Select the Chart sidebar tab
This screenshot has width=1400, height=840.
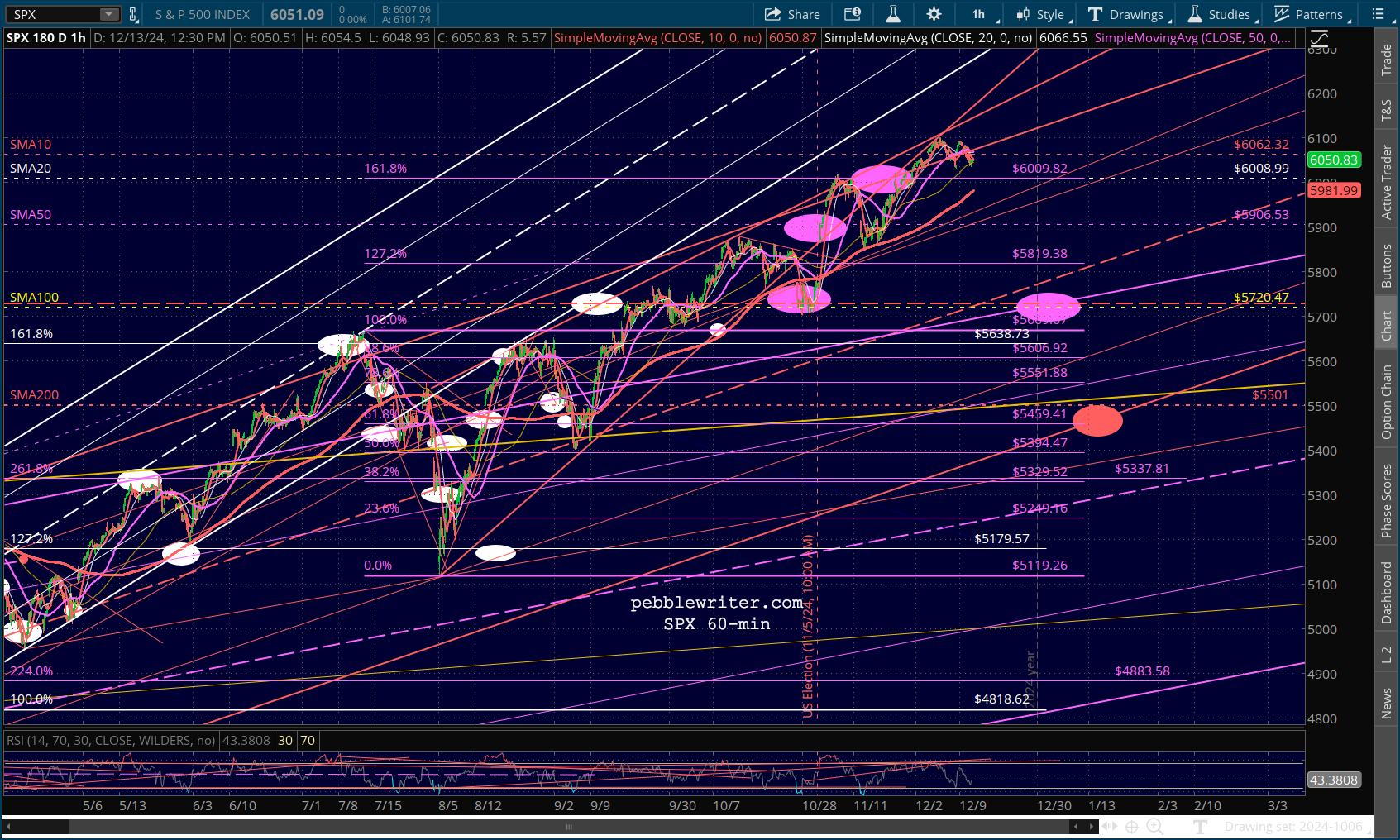[1387, 326]
